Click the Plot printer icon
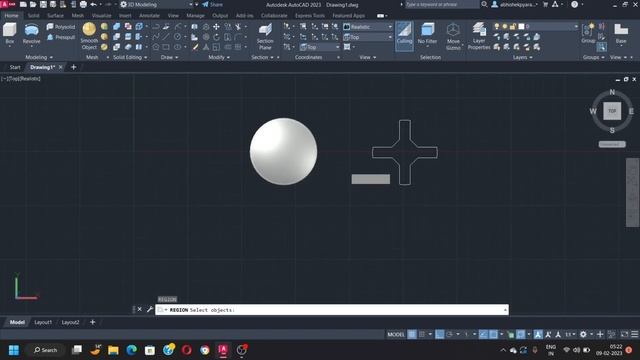This screenshot has width=640, height=360. point(83,4)
